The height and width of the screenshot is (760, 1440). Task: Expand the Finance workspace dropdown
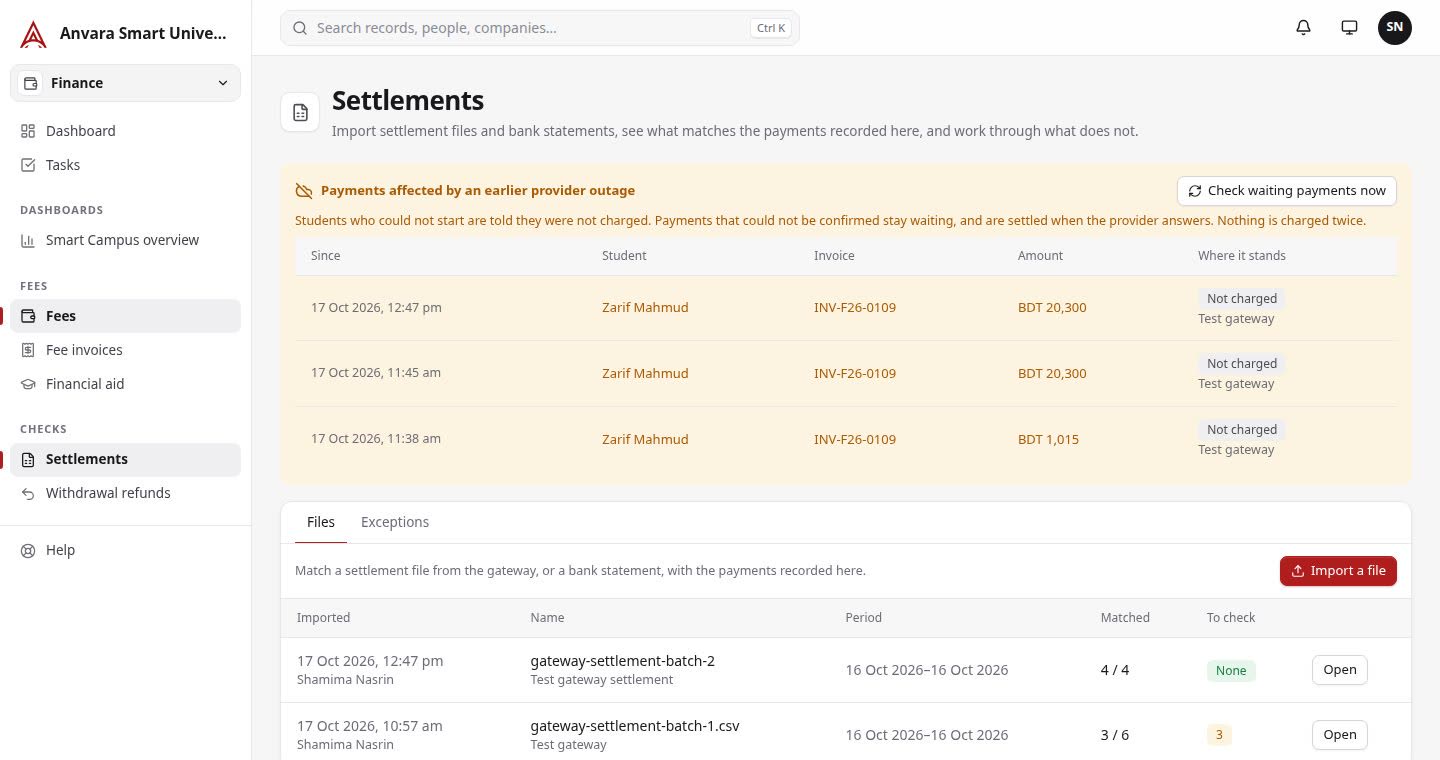click(x=125, y=83)
